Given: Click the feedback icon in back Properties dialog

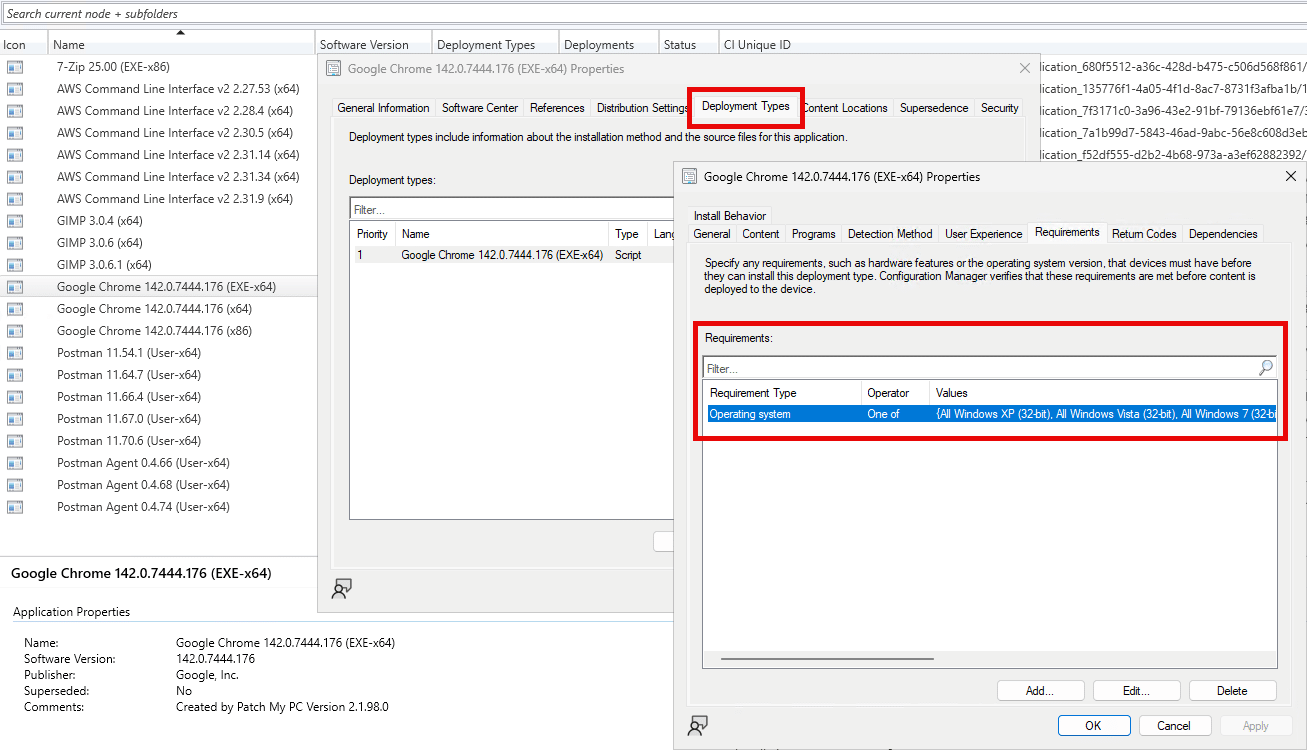Looking at the screenshot, I should (342, 588).
